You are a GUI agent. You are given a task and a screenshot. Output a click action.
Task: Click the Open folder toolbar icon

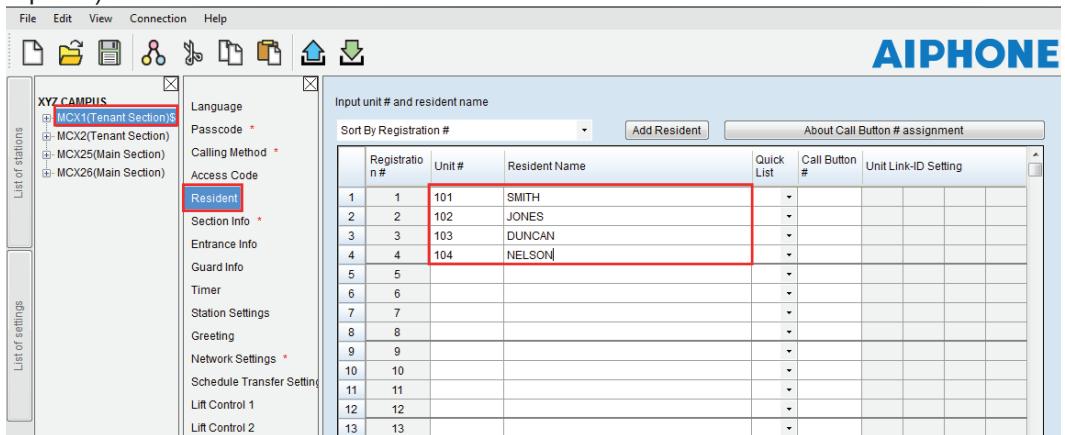71,52
